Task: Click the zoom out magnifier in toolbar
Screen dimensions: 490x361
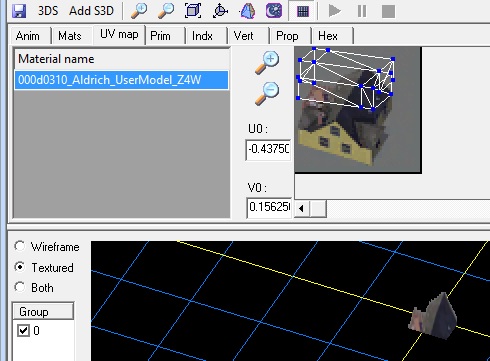Action: coord(166,11)
